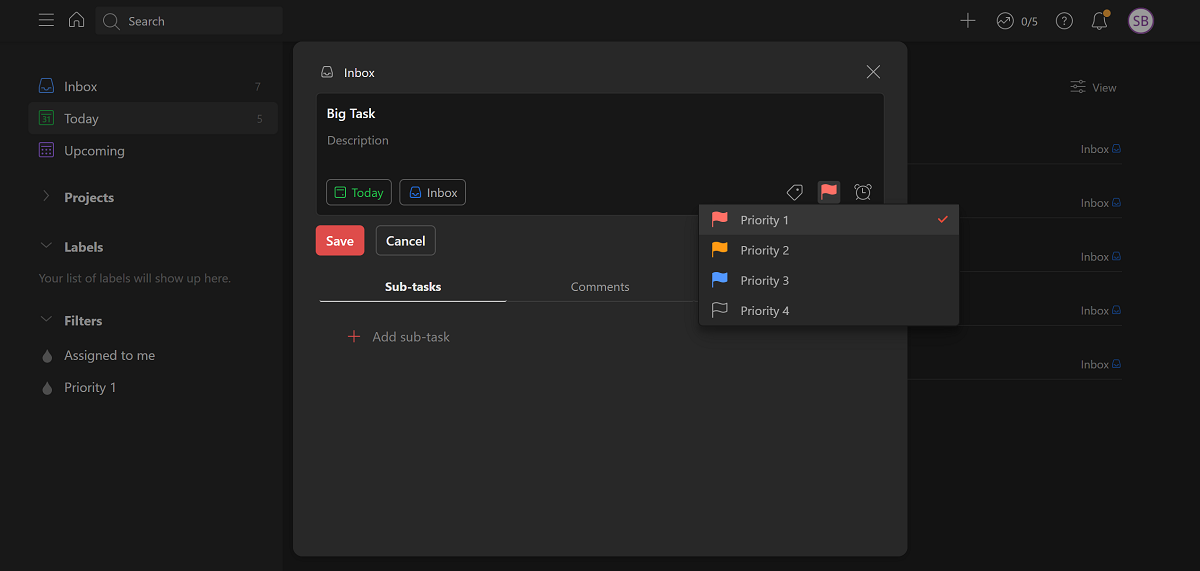Open the Today due date chip

[x=359, y=193]
